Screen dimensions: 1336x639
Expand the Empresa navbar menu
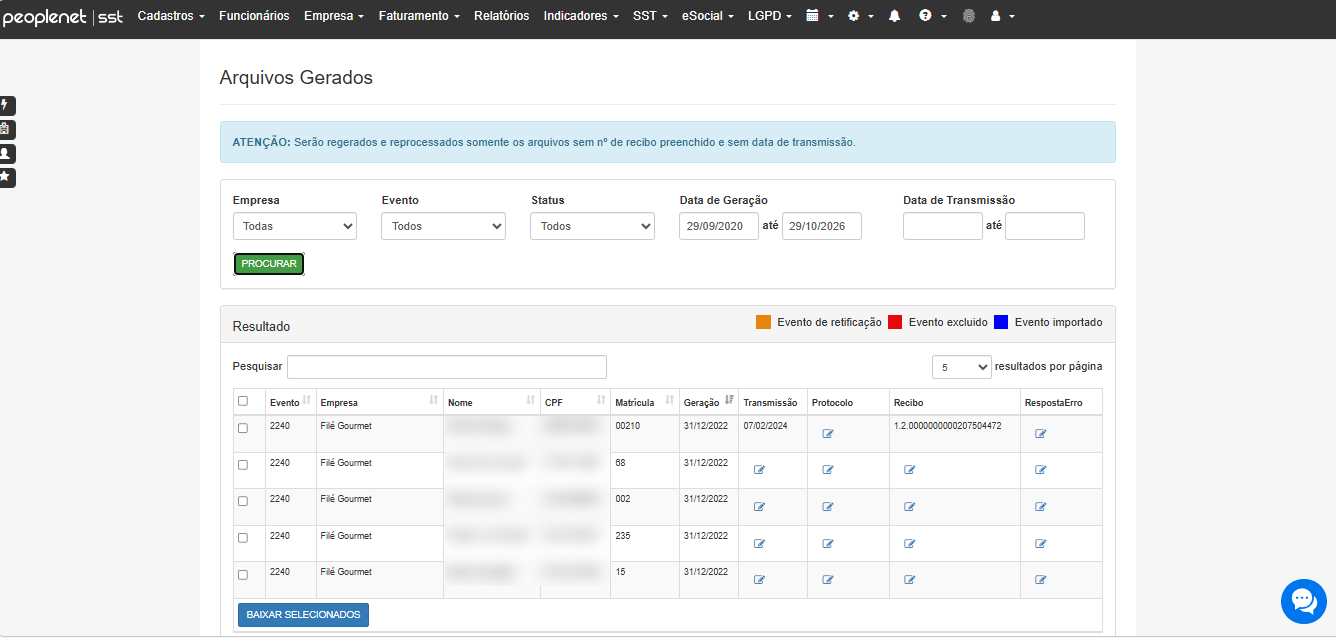[x=334, y=16]
